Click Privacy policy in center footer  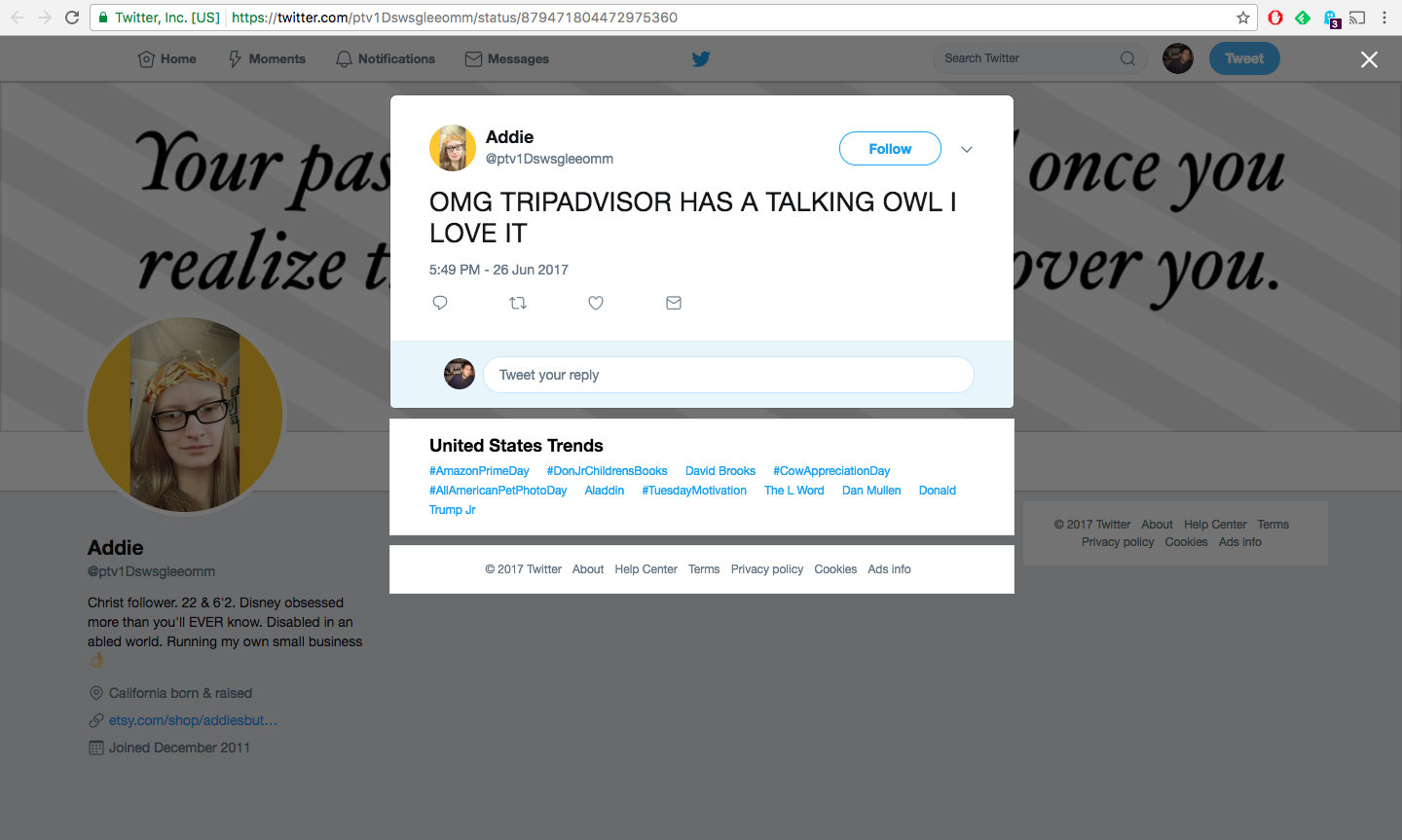(767, 569)
